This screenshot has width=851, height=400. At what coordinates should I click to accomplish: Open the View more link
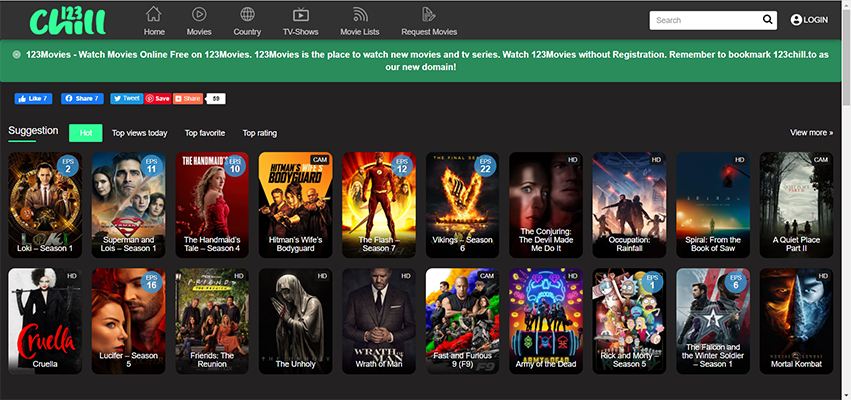point(811,132)
